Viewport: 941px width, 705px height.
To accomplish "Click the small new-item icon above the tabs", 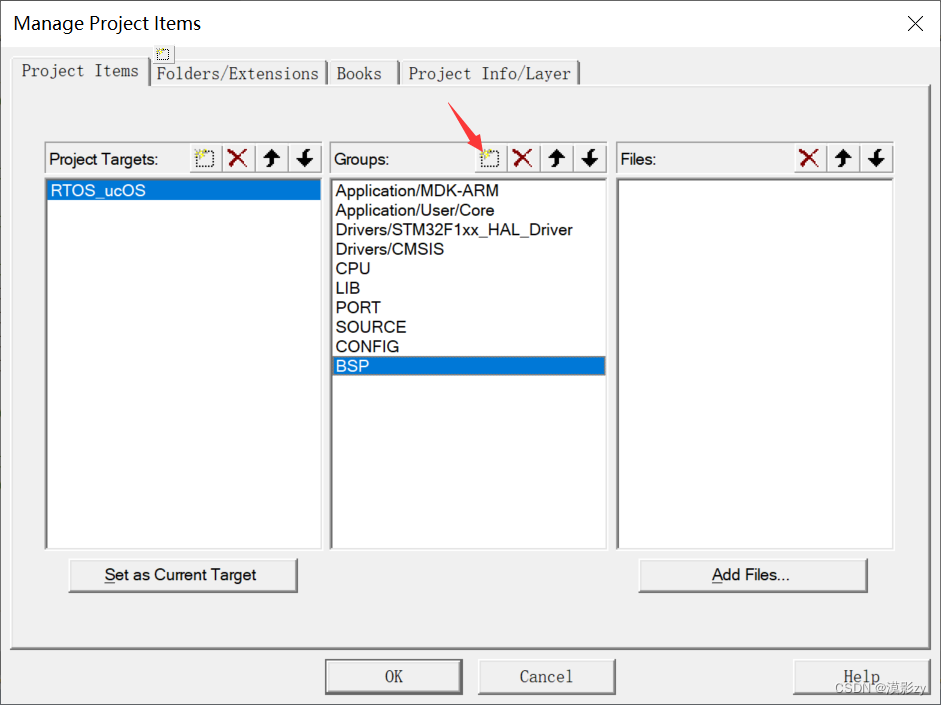I will (163, 54).
